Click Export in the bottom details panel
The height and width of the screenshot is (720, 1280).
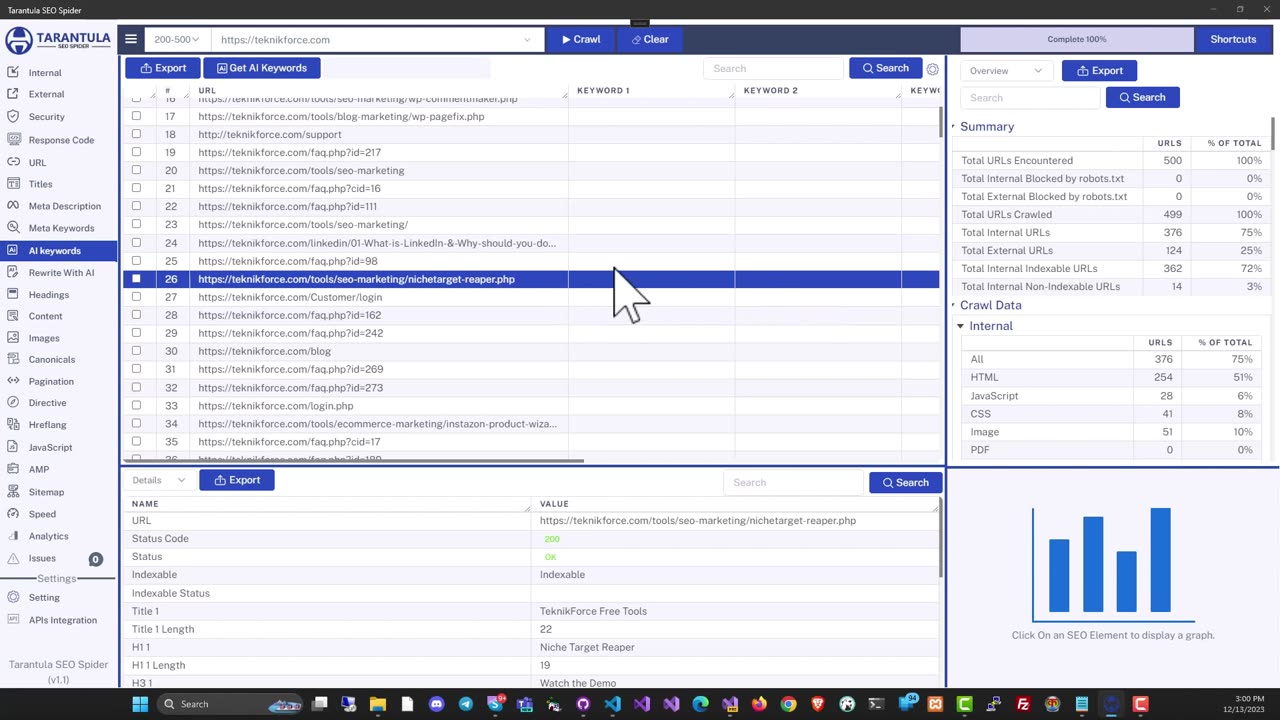(x=237, y=480)
